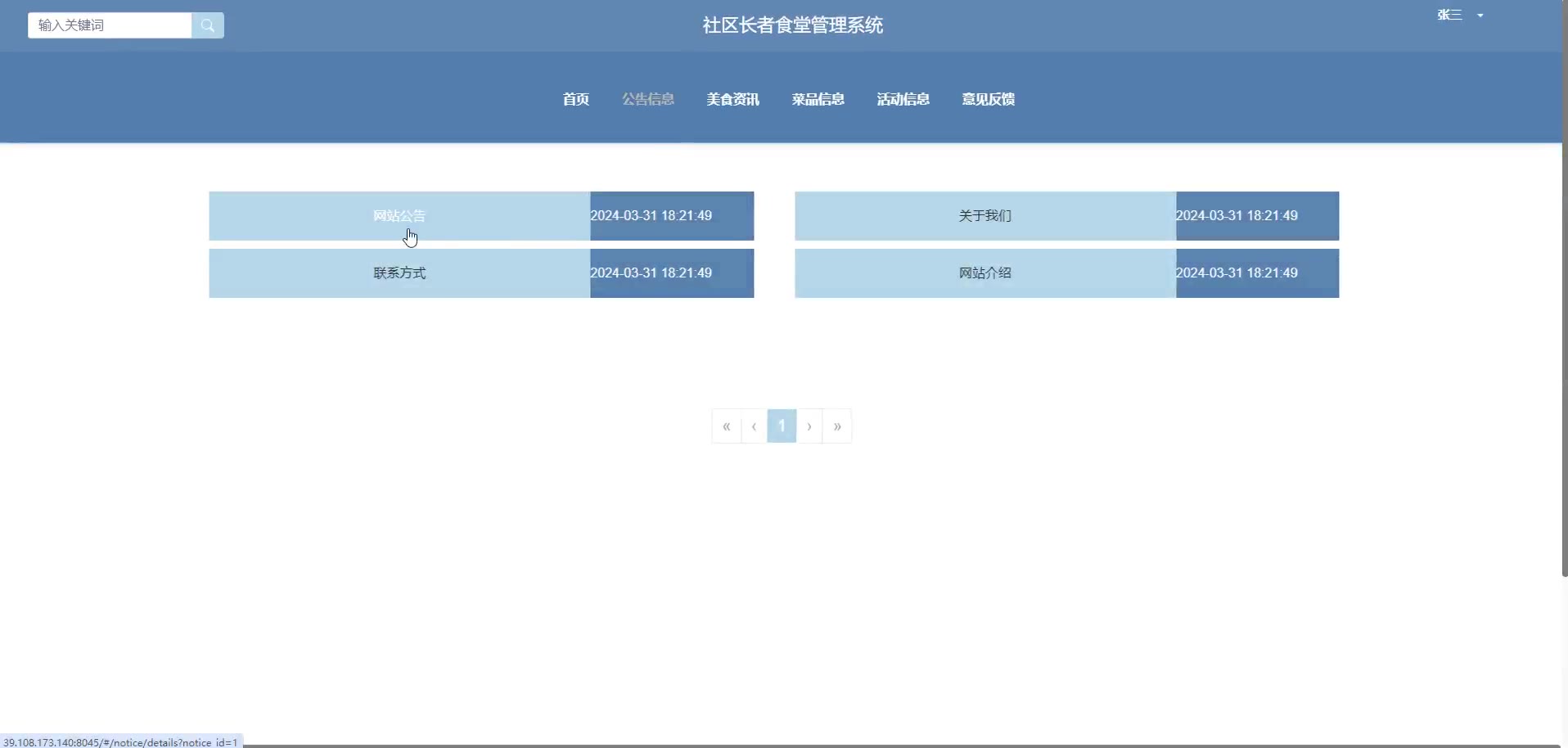Select page 1 in pagination

point(782,426)
